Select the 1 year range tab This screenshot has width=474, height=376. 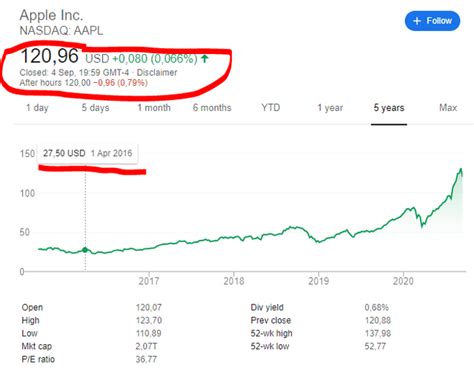point(330,108)
